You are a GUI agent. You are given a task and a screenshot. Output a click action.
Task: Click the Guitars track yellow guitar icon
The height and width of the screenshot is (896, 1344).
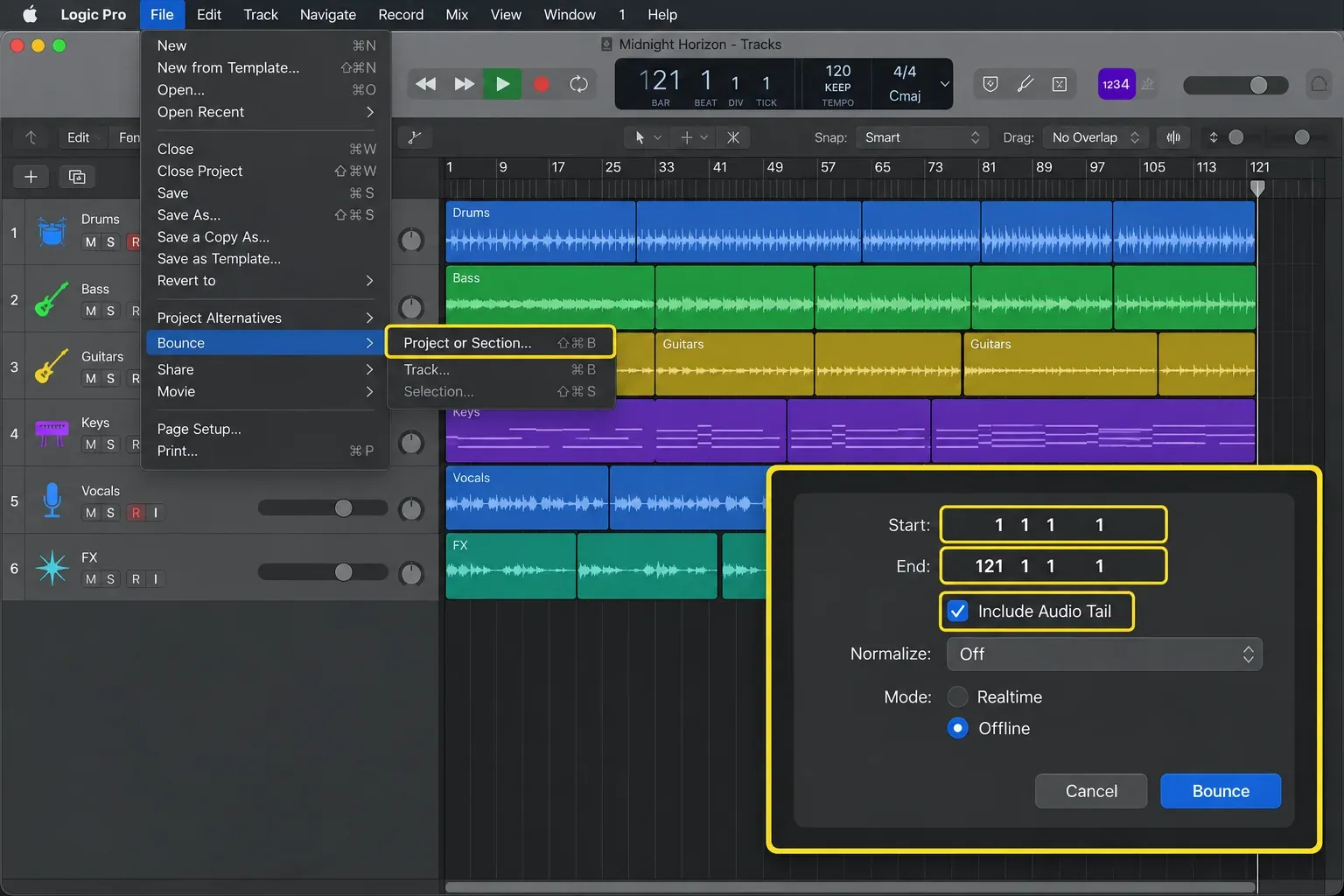pyautogui.click(x=52, y=366)
